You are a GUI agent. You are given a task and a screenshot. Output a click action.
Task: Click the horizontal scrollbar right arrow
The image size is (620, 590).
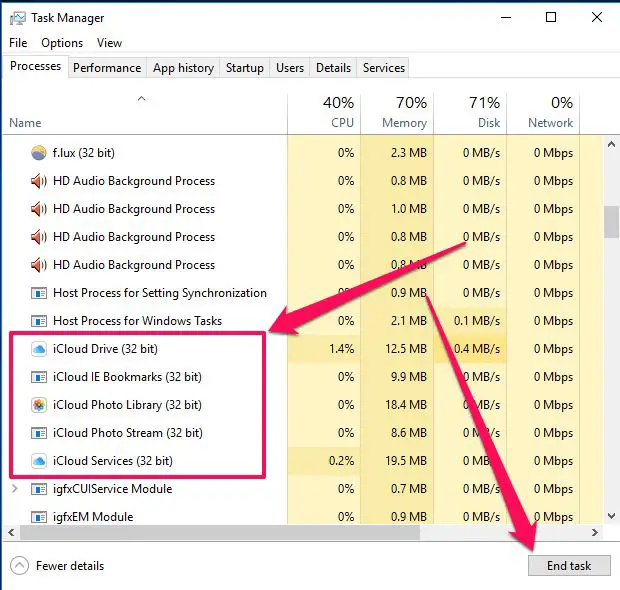(x=595, y=533)
